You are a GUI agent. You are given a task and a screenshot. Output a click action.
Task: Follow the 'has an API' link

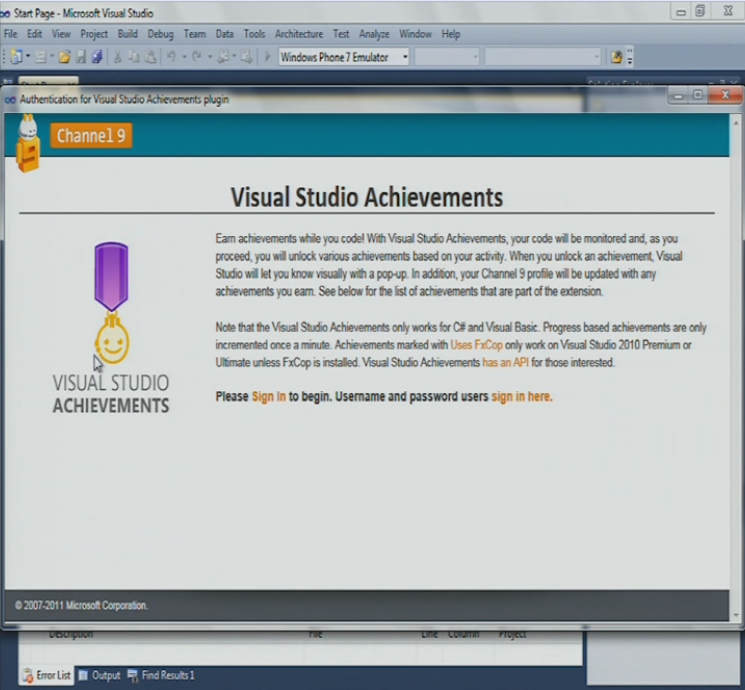coord(505,363)
